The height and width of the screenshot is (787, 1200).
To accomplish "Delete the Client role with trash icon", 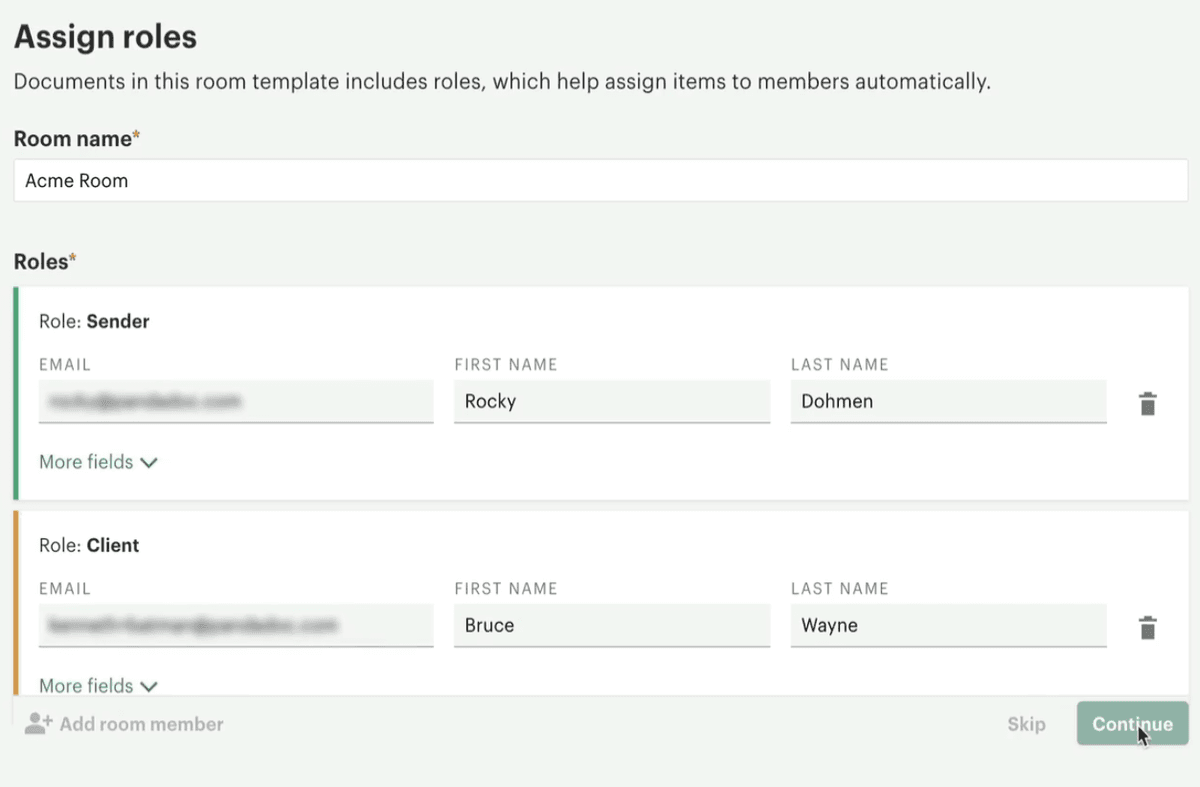I will pyautogui.click(x=1148, y=628).
